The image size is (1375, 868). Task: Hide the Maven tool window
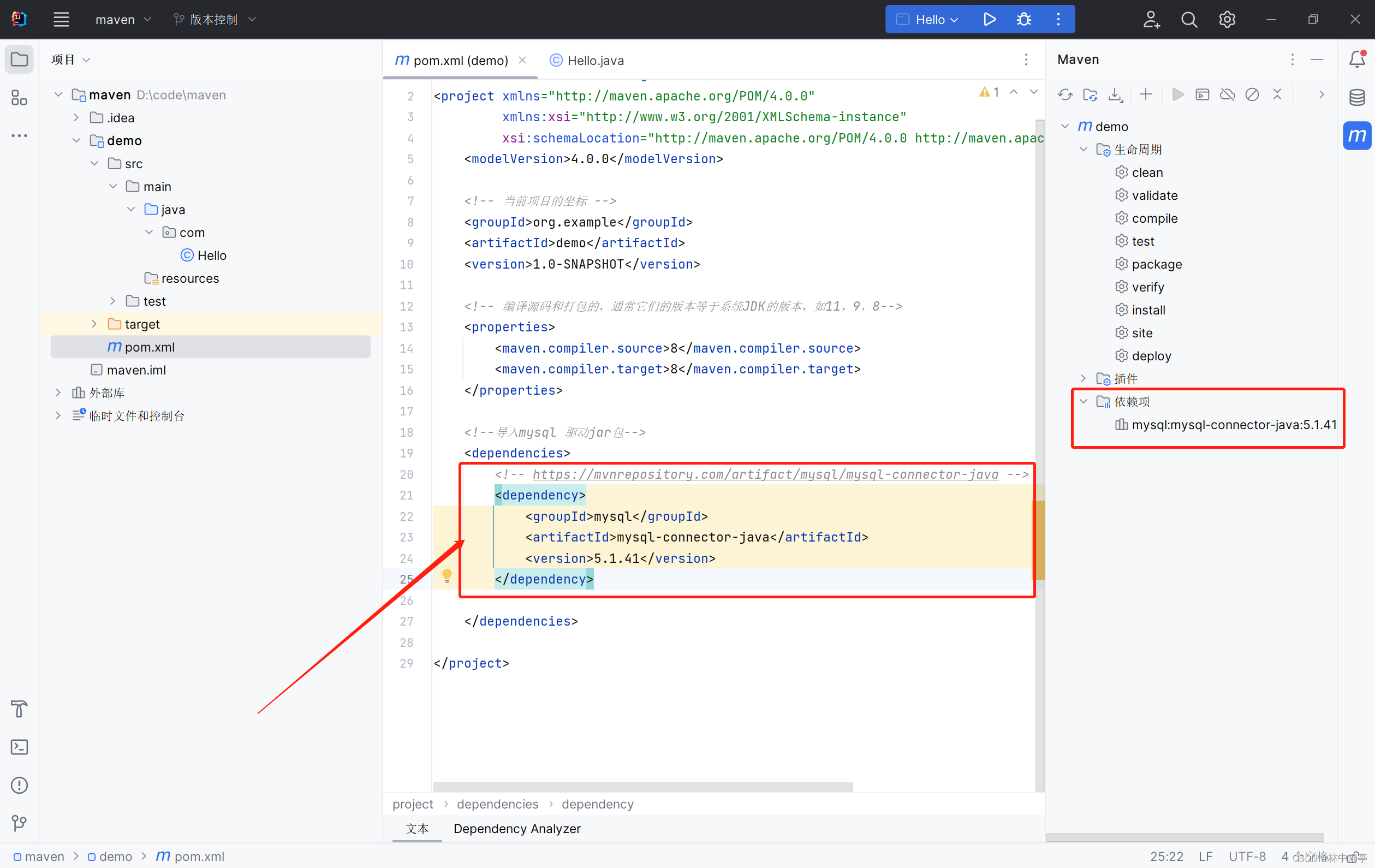[1317, 60]
